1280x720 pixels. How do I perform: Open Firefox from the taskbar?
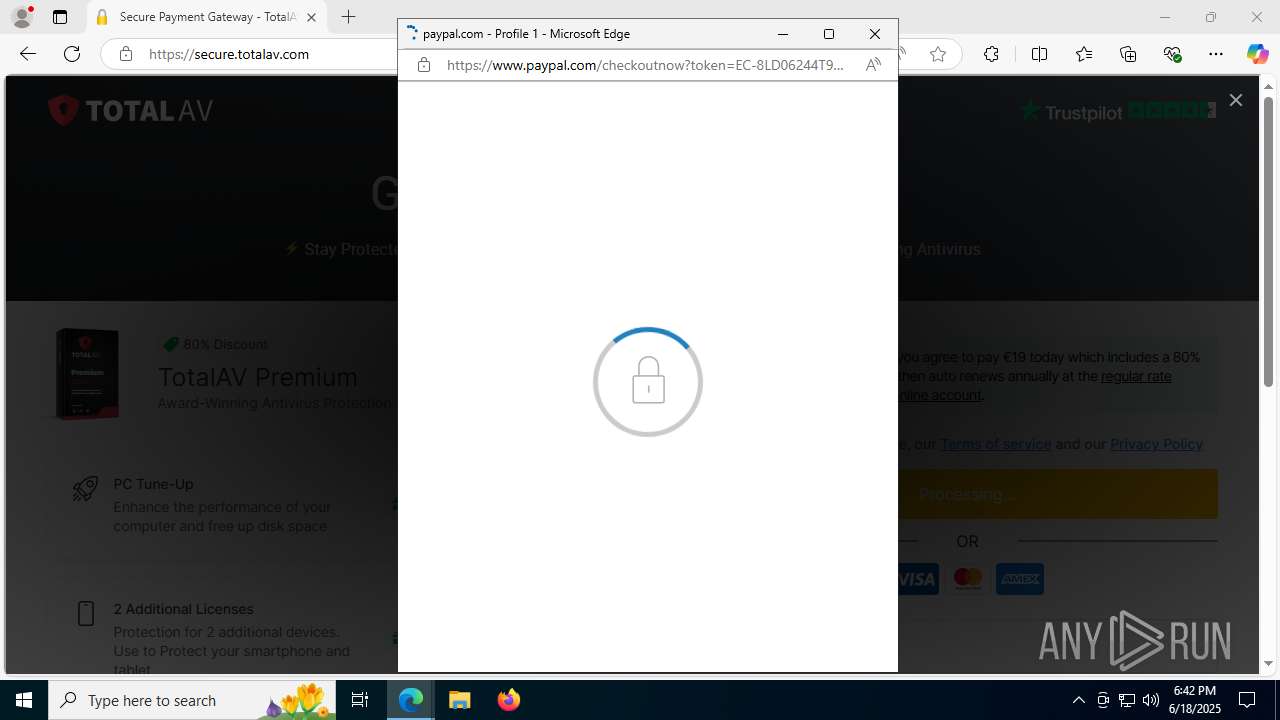point(508,700)
